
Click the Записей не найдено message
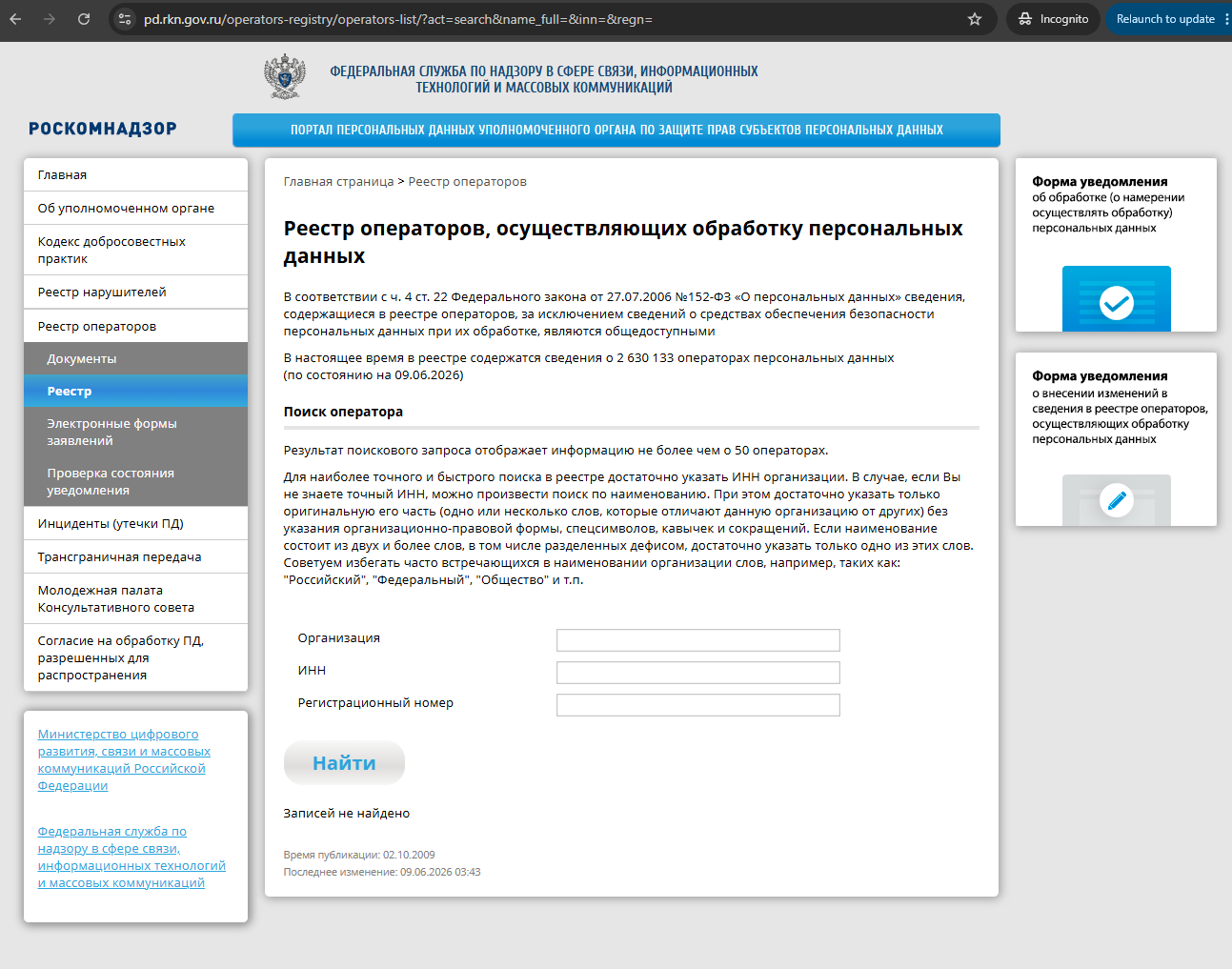pos(347,814)
